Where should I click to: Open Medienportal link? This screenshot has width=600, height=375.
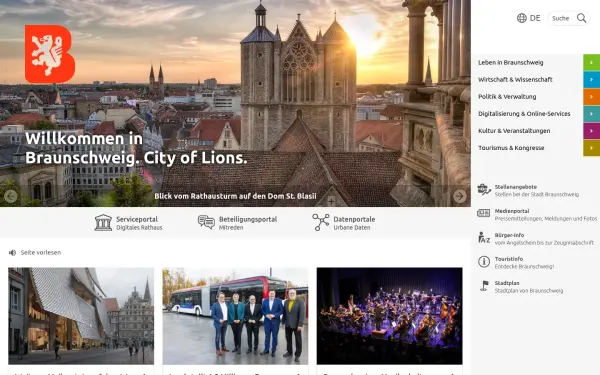point(545,215)
